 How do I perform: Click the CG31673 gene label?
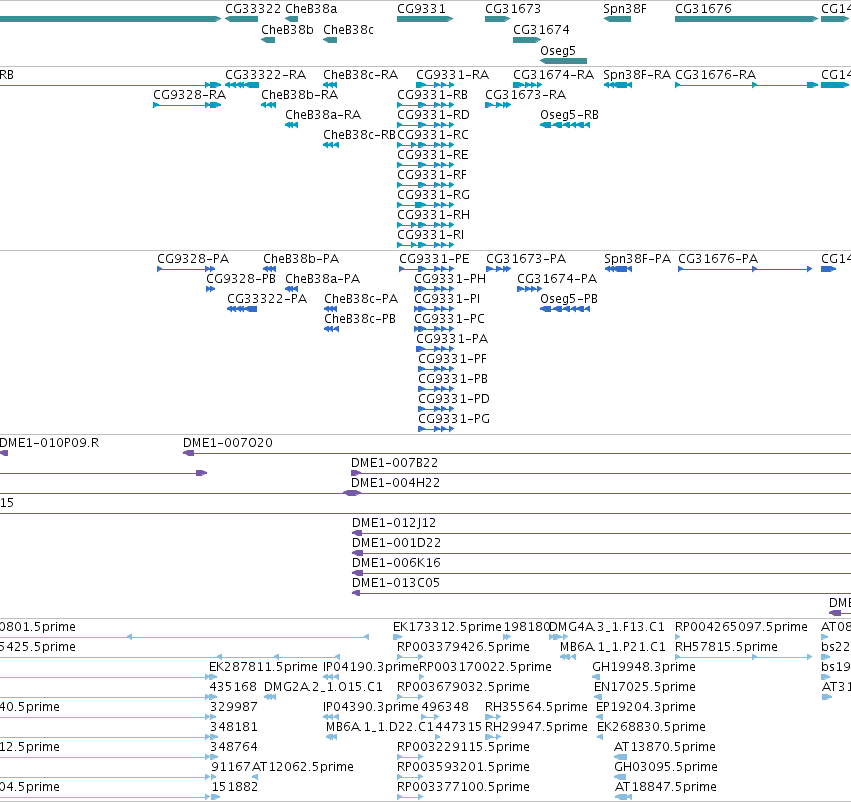click(x=513, y=9)
